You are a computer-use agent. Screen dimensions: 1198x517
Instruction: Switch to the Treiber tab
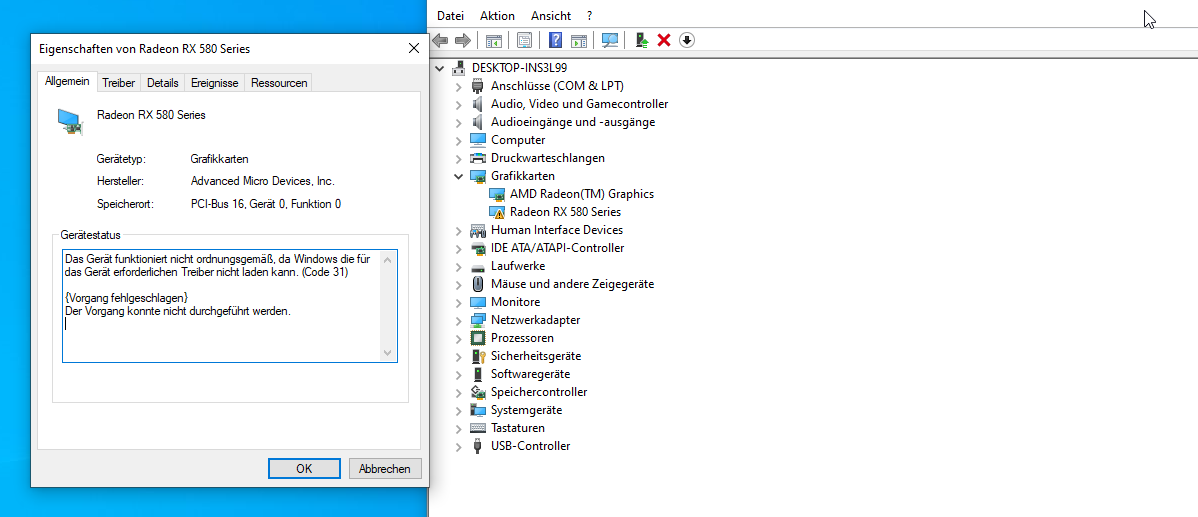(x=118, y=82)
